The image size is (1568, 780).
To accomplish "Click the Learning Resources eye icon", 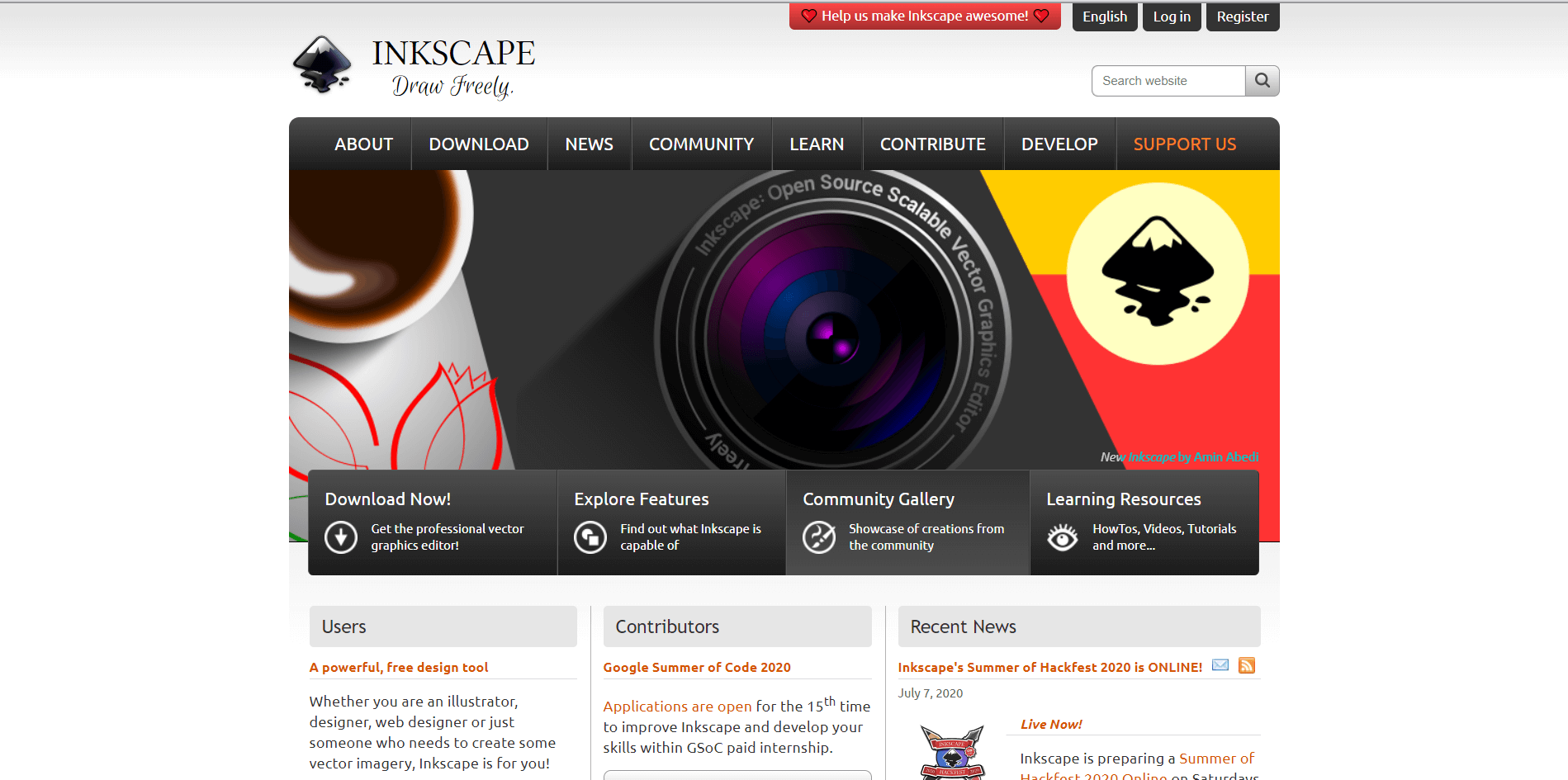I will 1063,537.
